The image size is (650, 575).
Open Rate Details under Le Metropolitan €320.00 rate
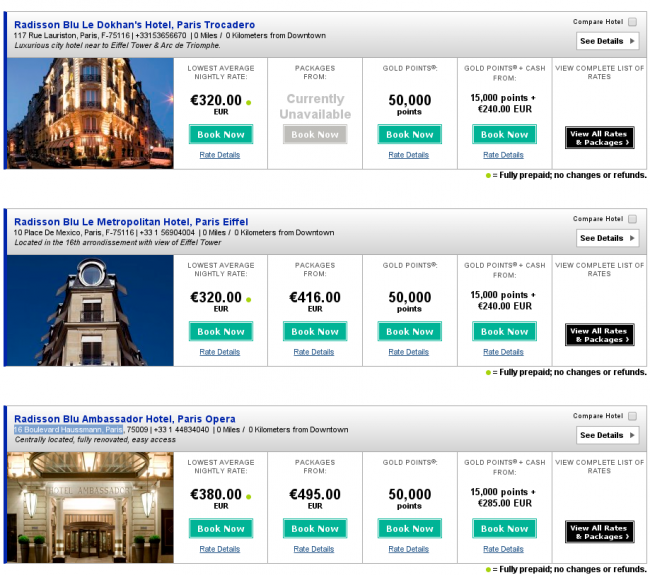[220, 352]
